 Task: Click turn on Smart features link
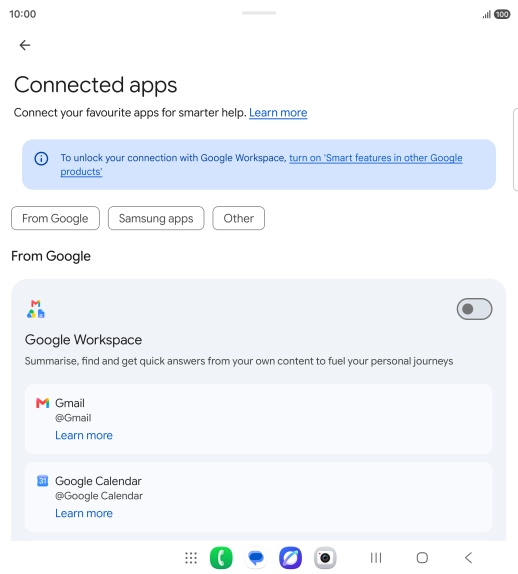[x=261, y=165]
